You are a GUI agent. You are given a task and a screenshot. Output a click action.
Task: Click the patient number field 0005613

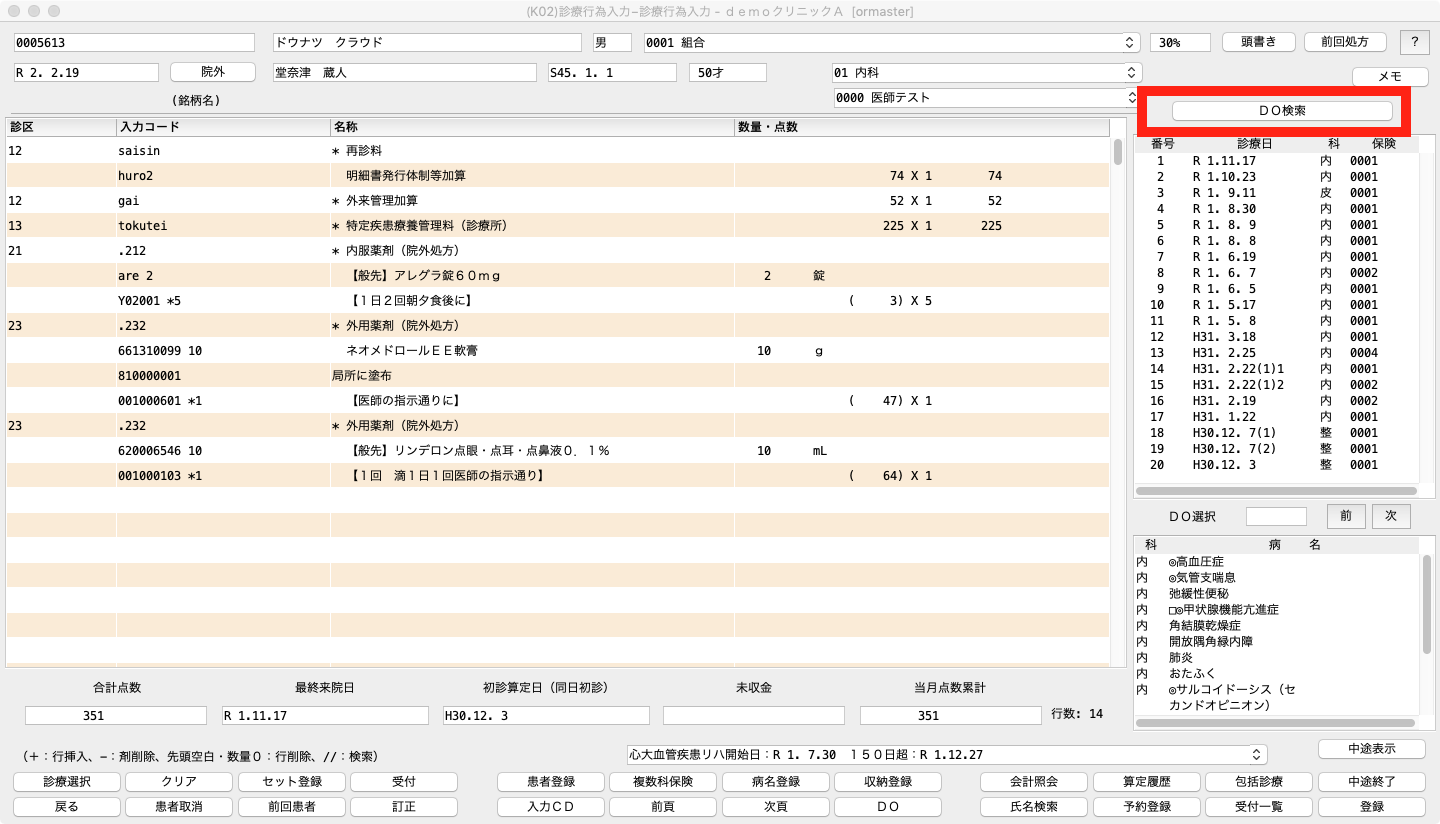pos(134,43)
